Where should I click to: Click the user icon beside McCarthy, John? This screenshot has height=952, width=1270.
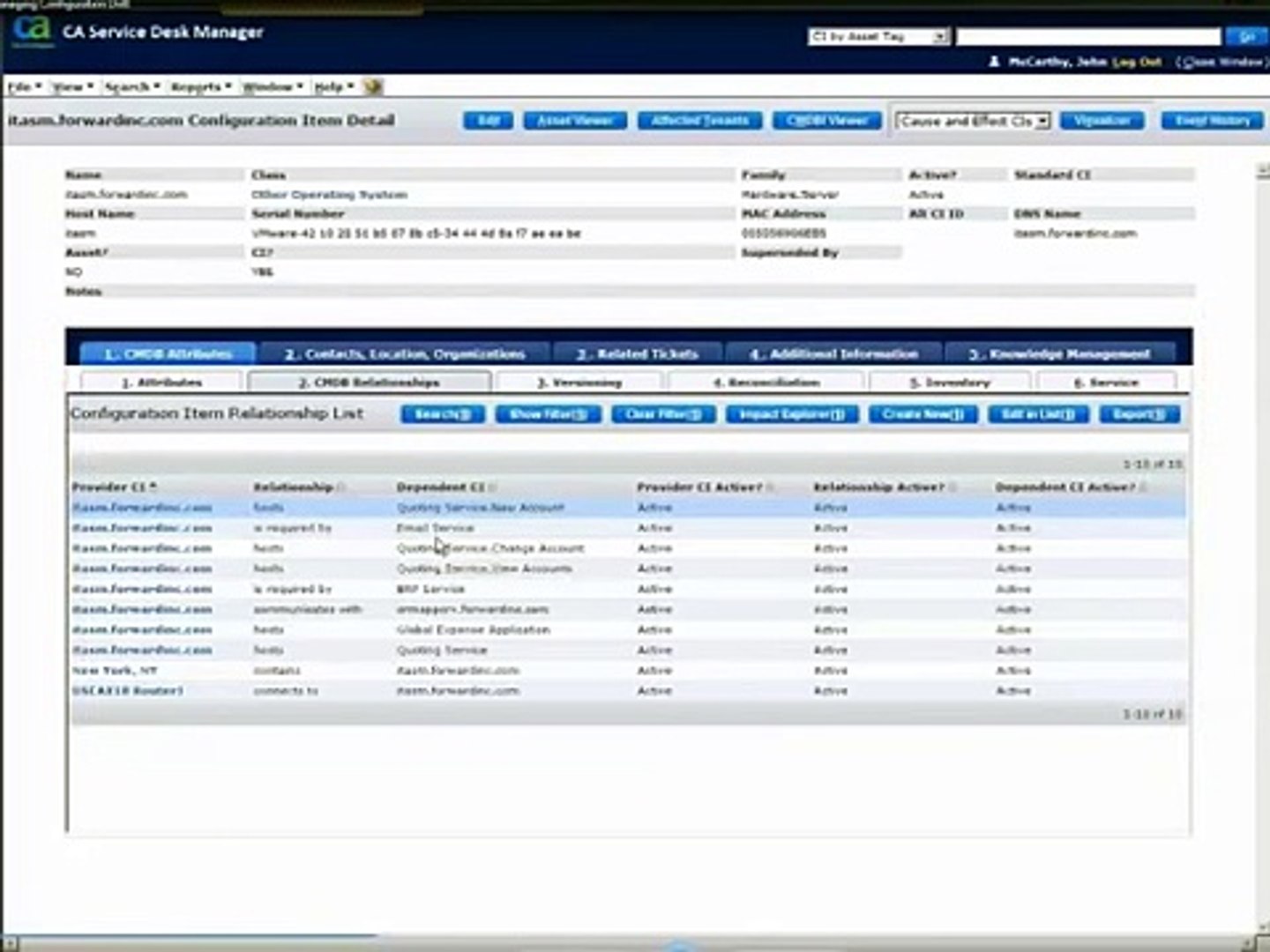[994, 62]
